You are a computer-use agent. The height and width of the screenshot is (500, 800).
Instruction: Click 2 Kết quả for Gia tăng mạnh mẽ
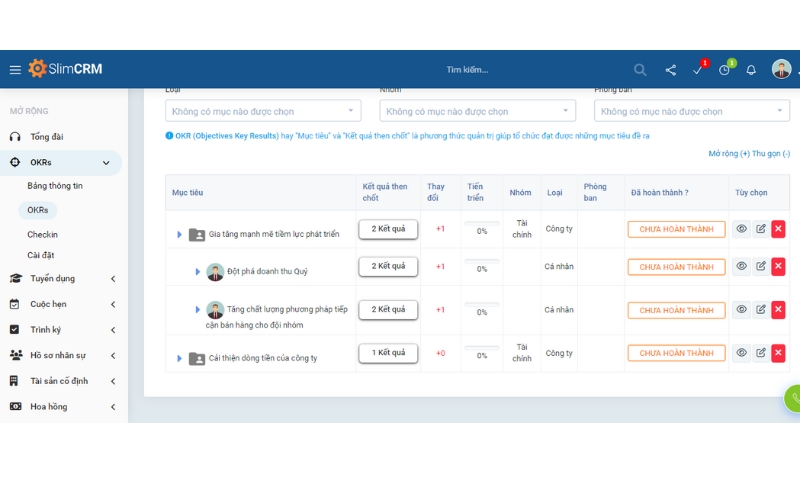coord(388,229)
